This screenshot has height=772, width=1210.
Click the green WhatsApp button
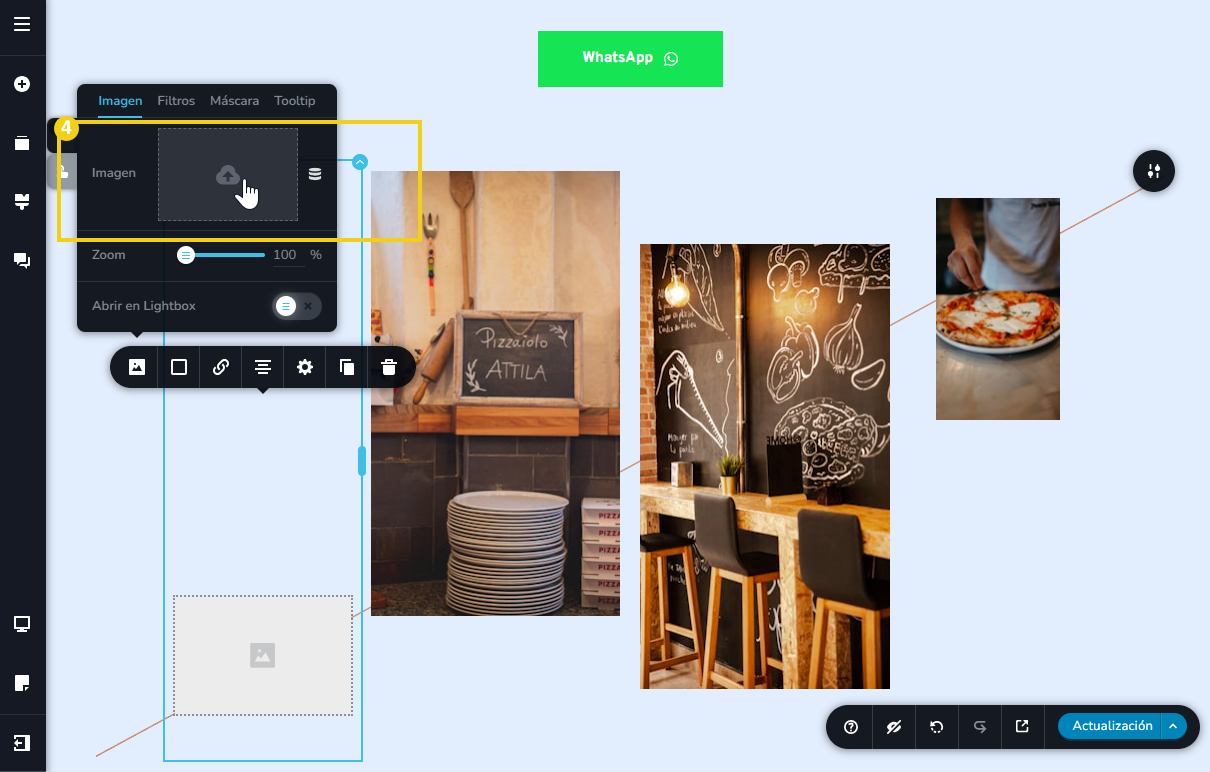click(x=630, y=59)
